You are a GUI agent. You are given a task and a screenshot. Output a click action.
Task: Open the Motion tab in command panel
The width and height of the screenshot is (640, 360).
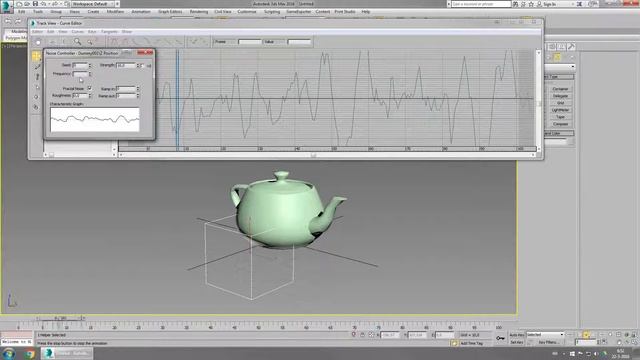[552, 47]
